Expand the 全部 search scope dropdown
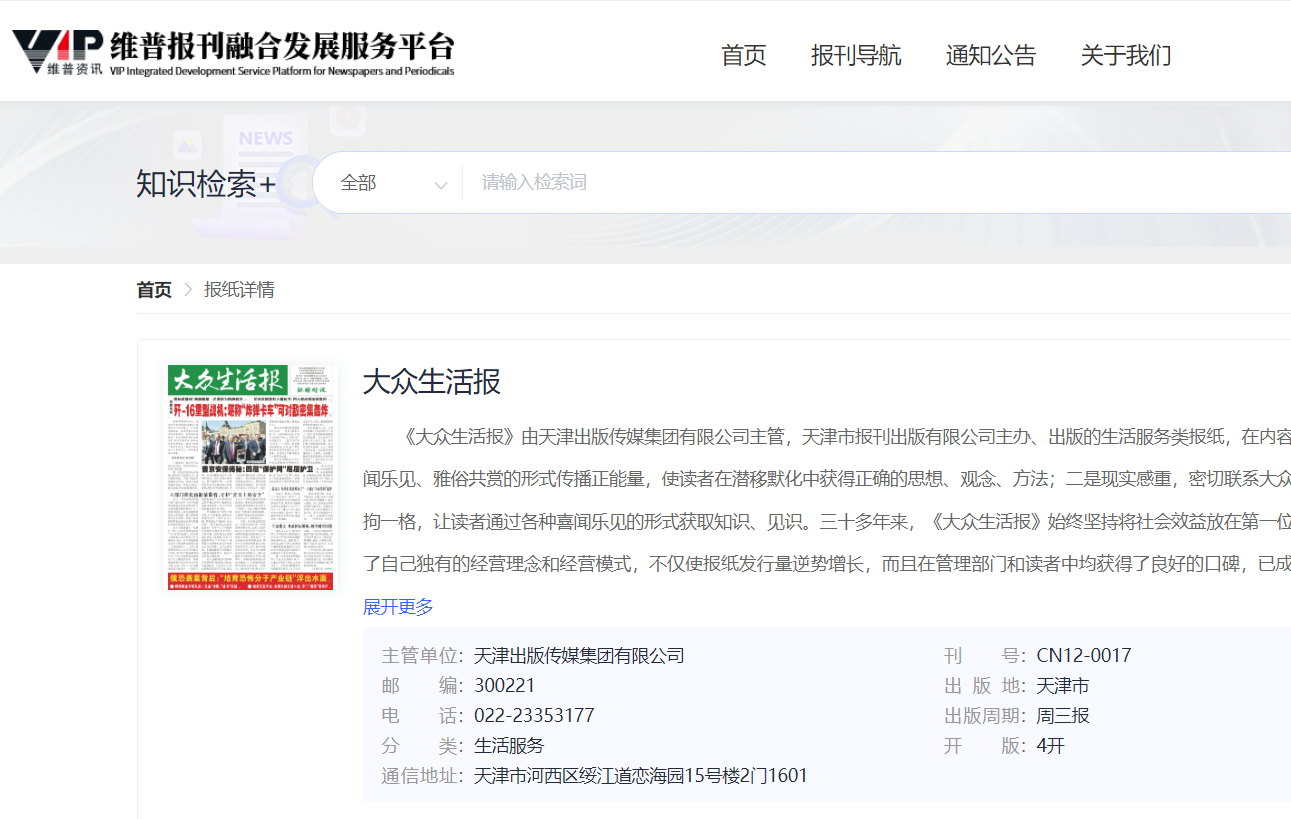The image size is (1291, 819). pyautogui.click(x=393, y=183)
